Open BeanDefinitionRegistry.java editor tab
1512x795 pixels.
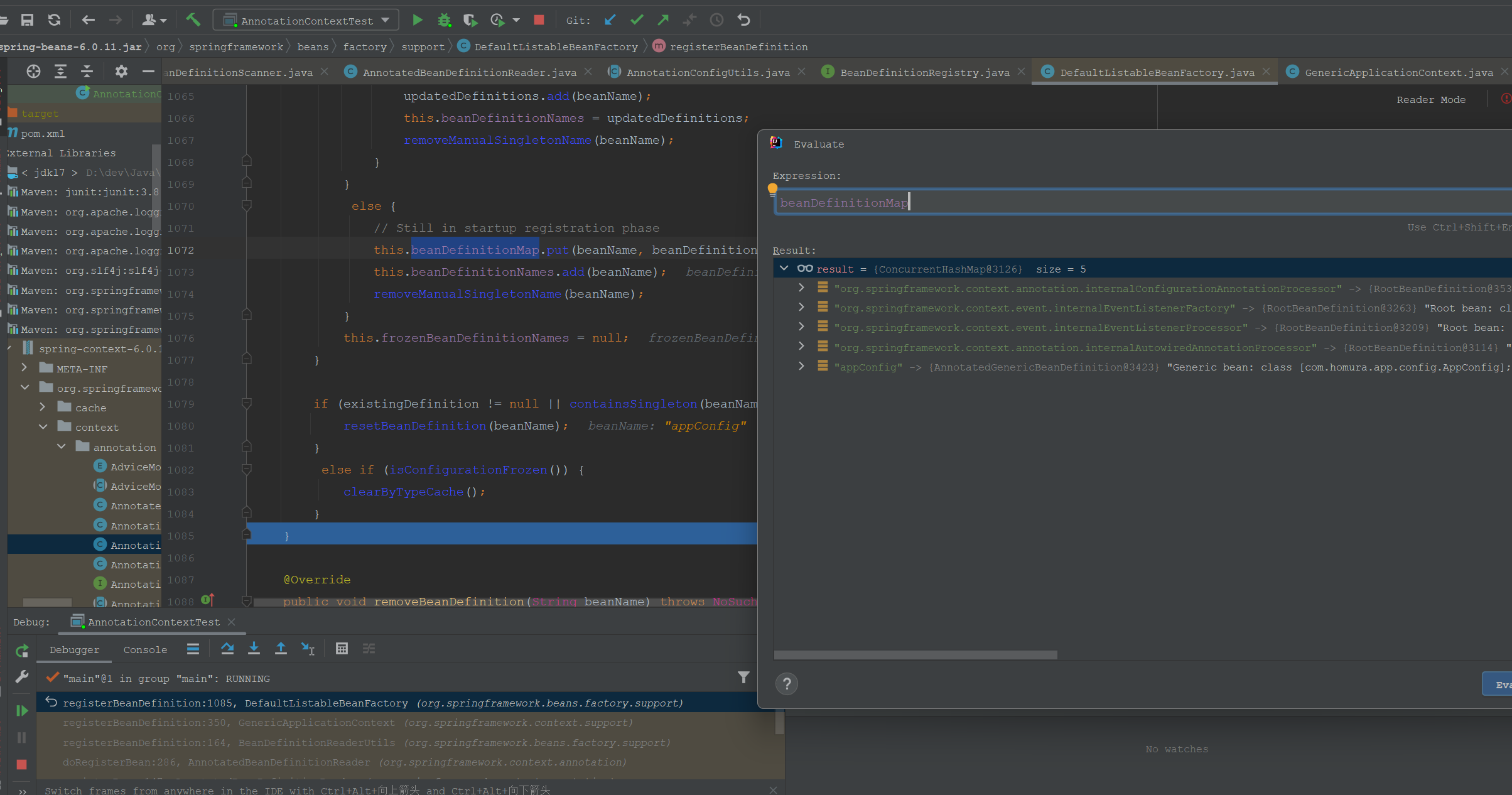coord(924,72)
